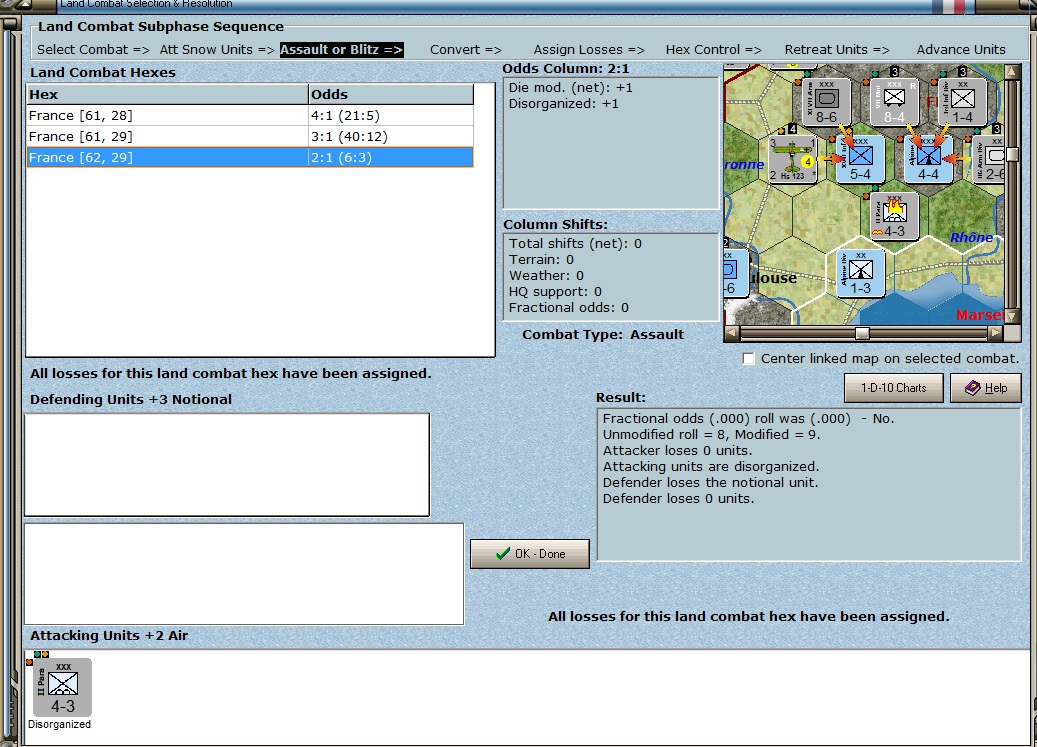
Task: Go to Convert subphase
Action: click(466, 50)
